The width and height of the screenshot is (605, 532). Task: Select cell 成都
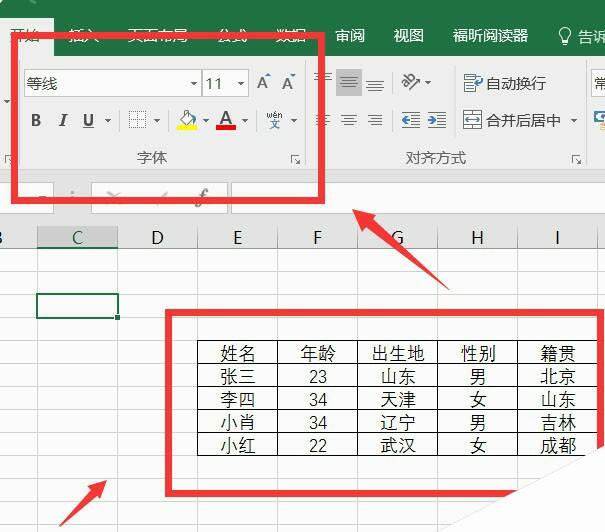[558, 444]
